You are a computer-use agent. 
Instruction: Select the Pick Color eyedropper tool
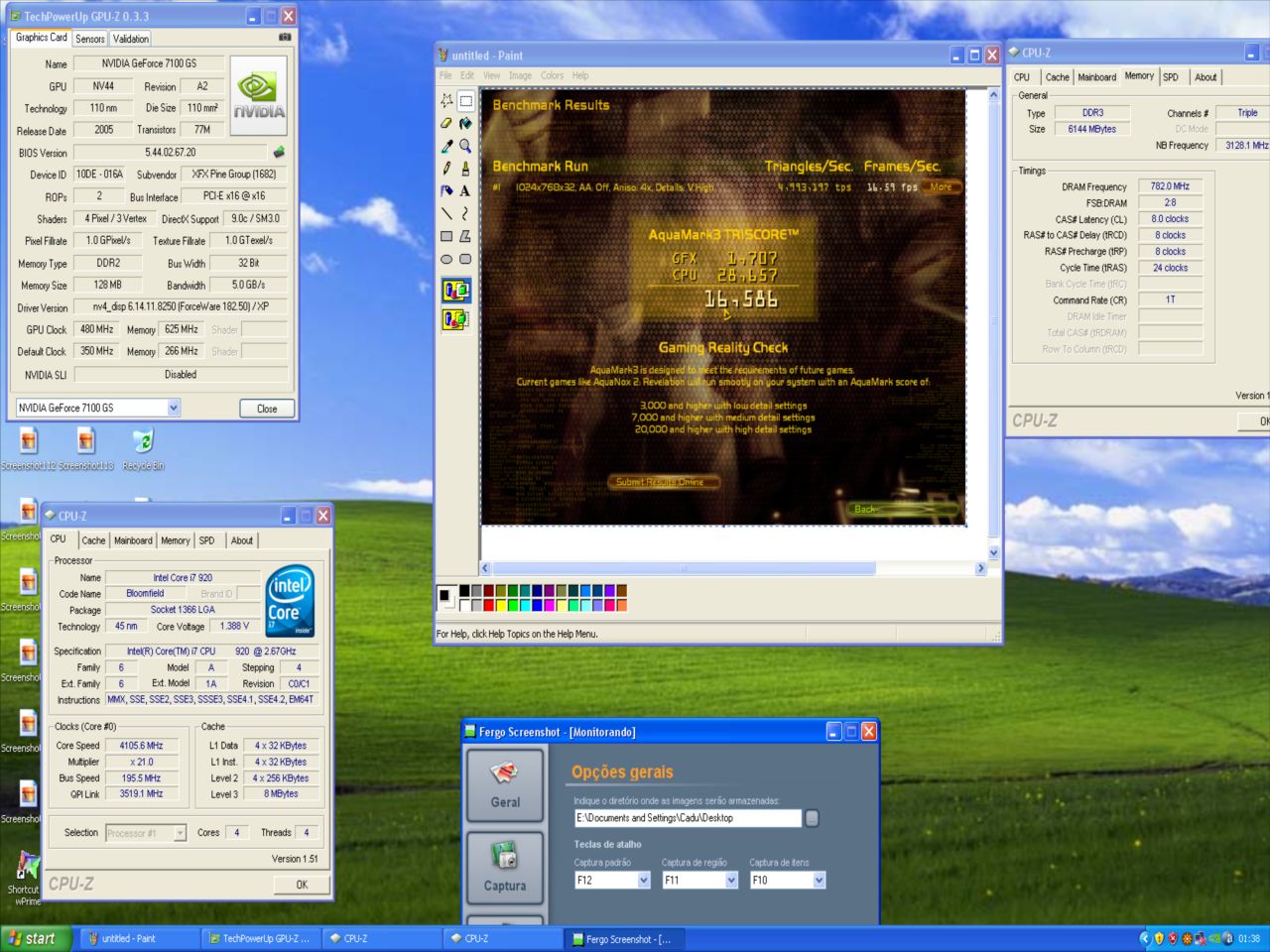coord(446,146)
